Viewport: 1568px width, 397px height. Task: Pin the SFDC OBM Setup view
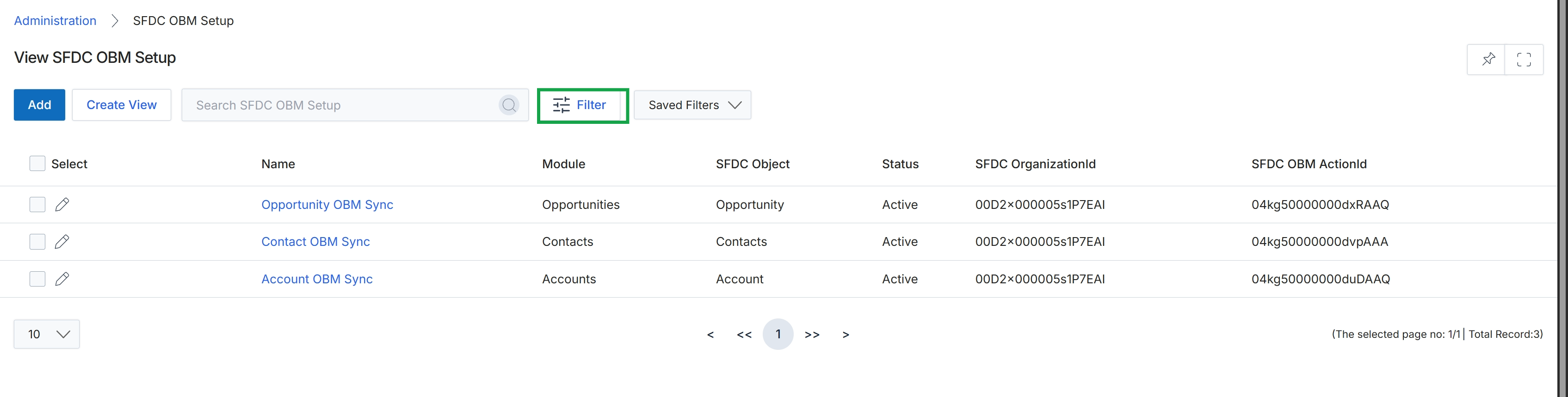tap(1488, 59)
